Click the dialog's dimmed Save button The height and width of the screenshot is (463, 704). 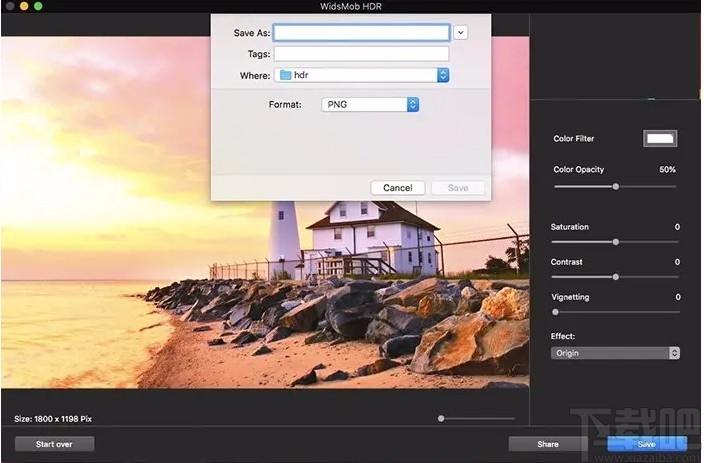click(458, 188)
